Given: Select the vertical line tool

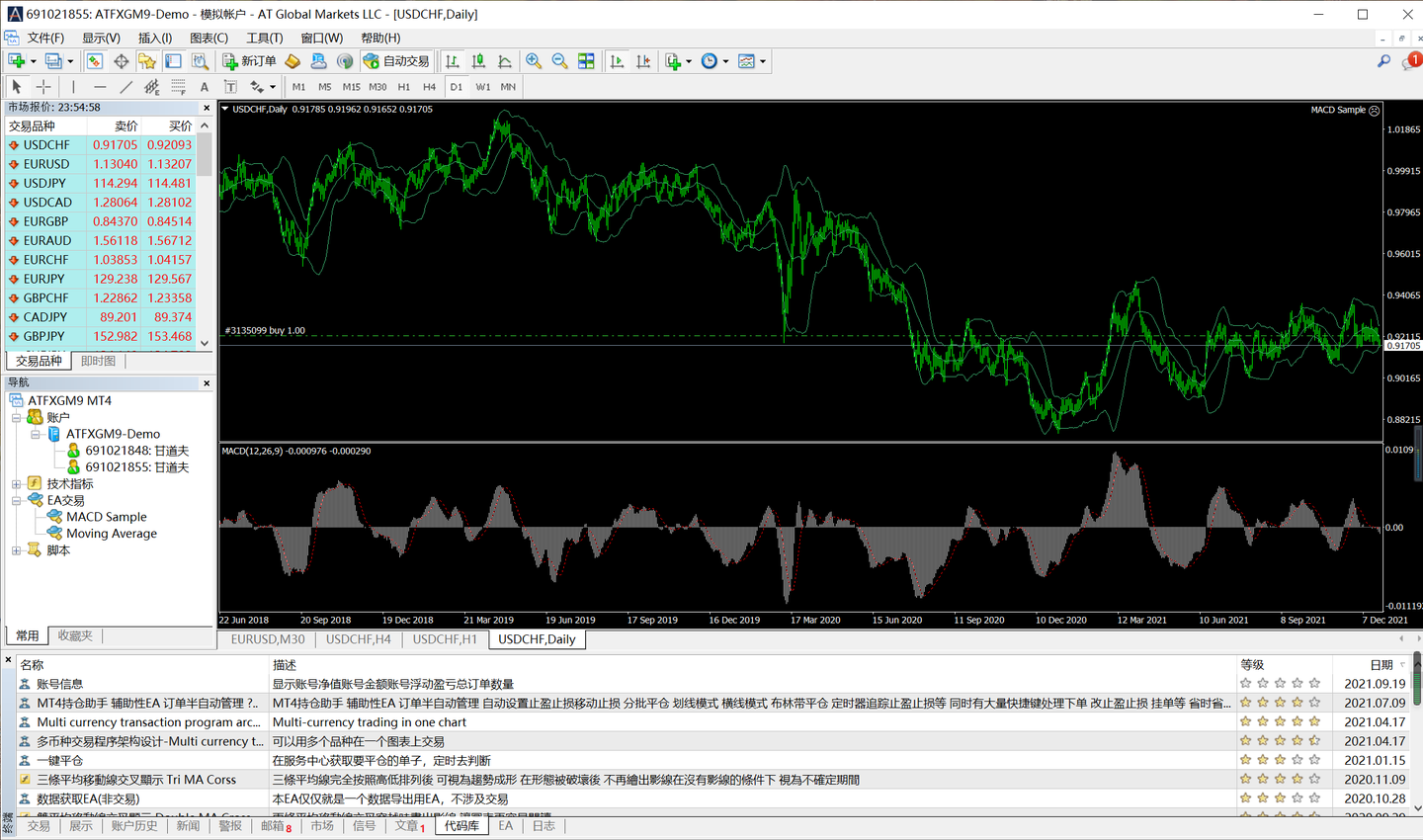Looking at the screenshot, I should coord(73,87).
